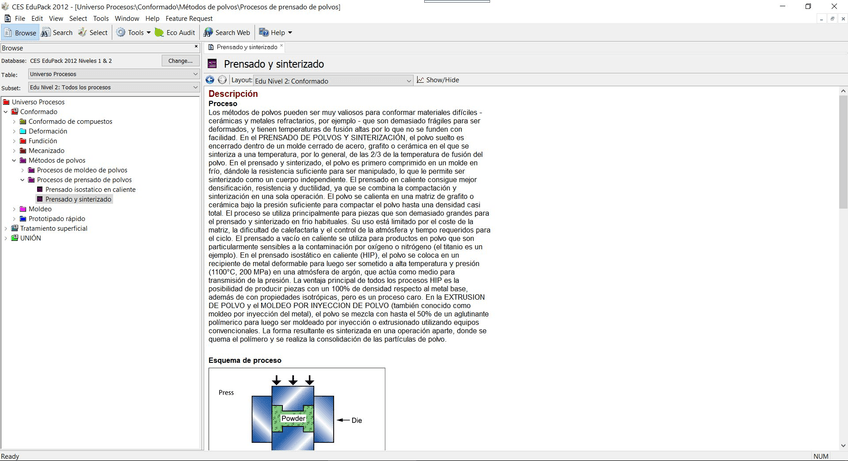Image resolution: width=848 pixels, height=461 pixels.
Task: Click the Change... database button
Action: (180, 61)
